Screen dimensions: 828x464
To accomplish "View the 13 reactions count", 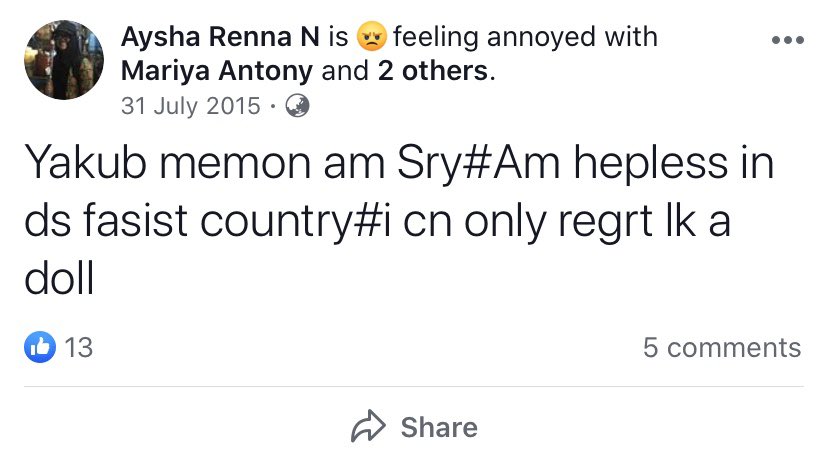I will click(79, 348).
